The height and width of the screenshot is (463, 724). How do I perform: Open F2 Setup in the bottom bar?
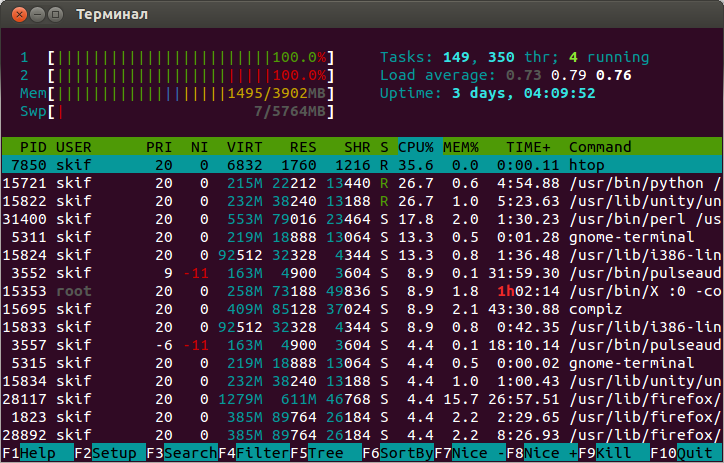[110, 453]
